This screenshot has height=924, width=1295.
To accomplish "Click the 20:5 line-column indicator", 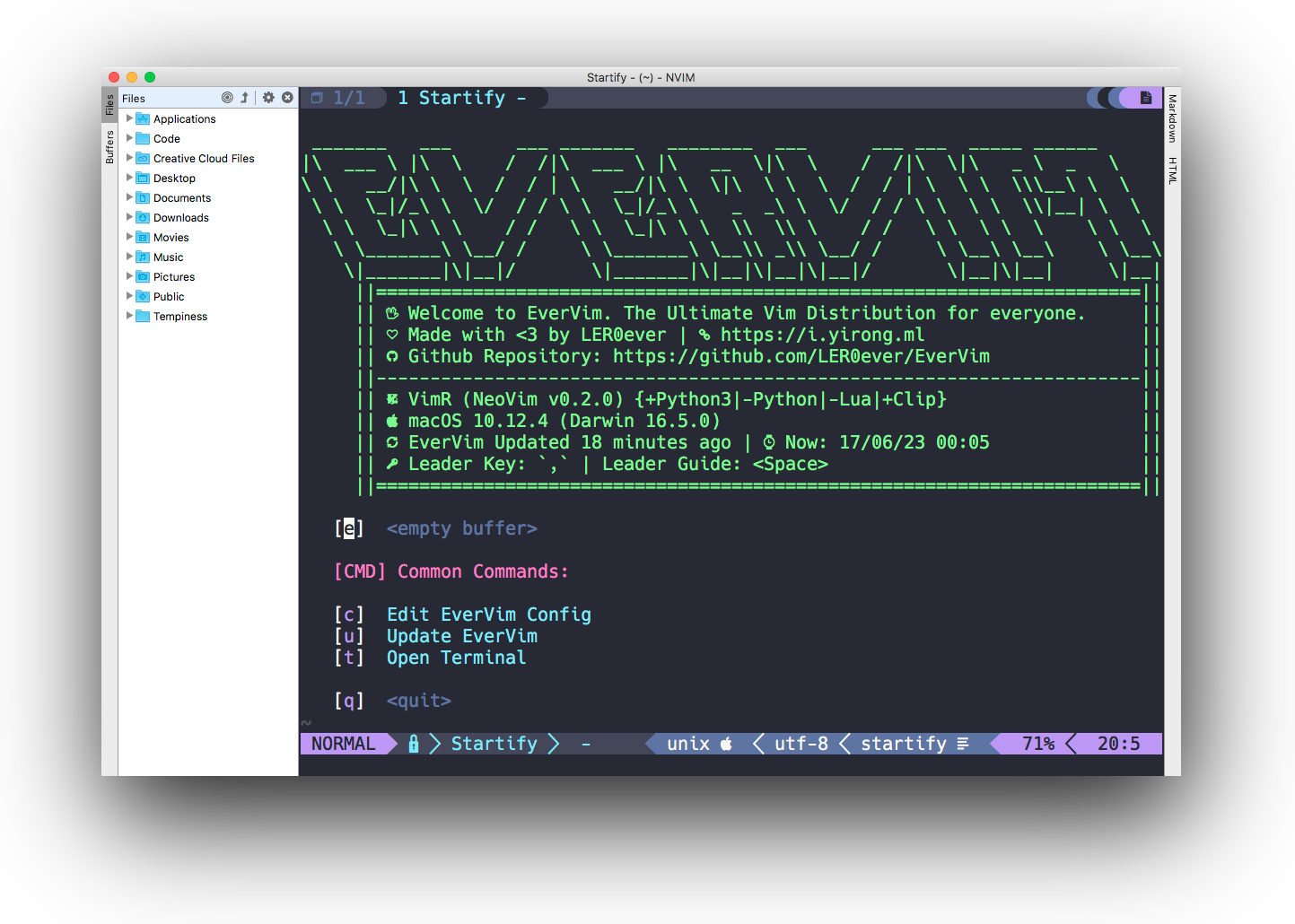I will tap(1119, 744).
